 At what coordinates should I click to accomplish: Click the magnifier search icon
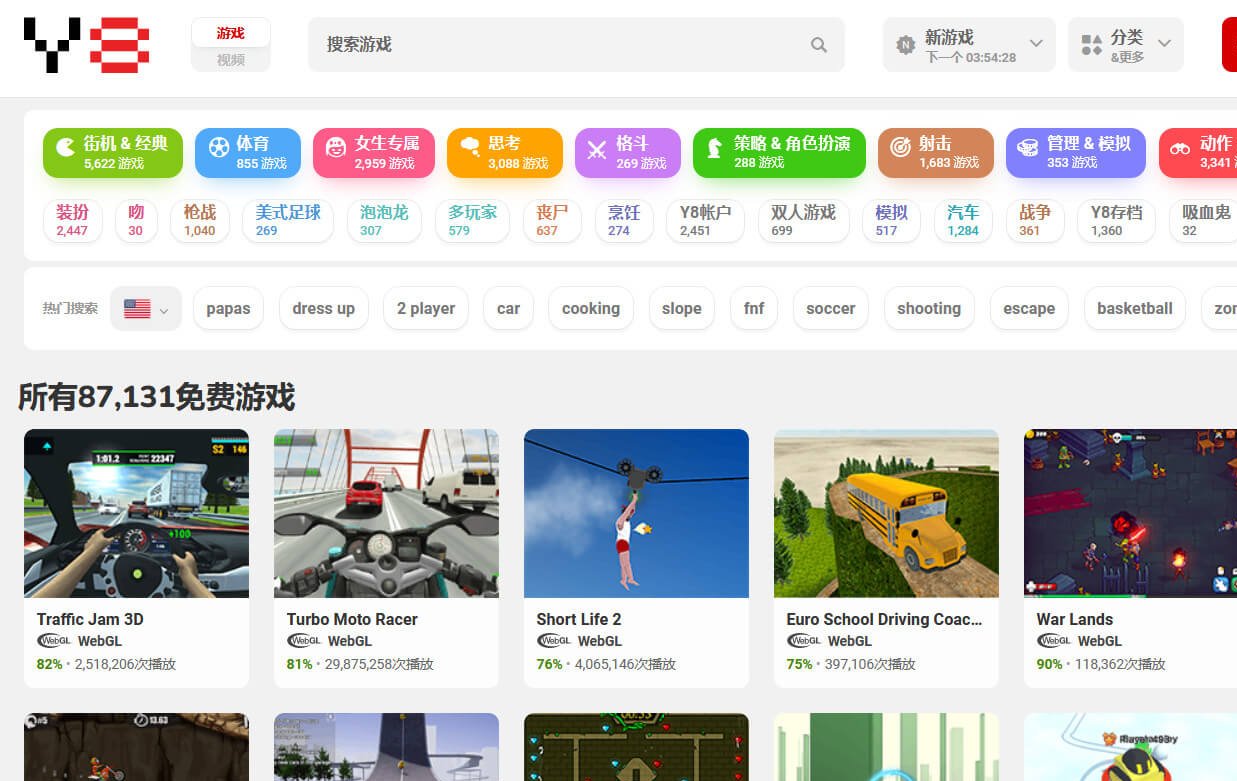[819, 45]
